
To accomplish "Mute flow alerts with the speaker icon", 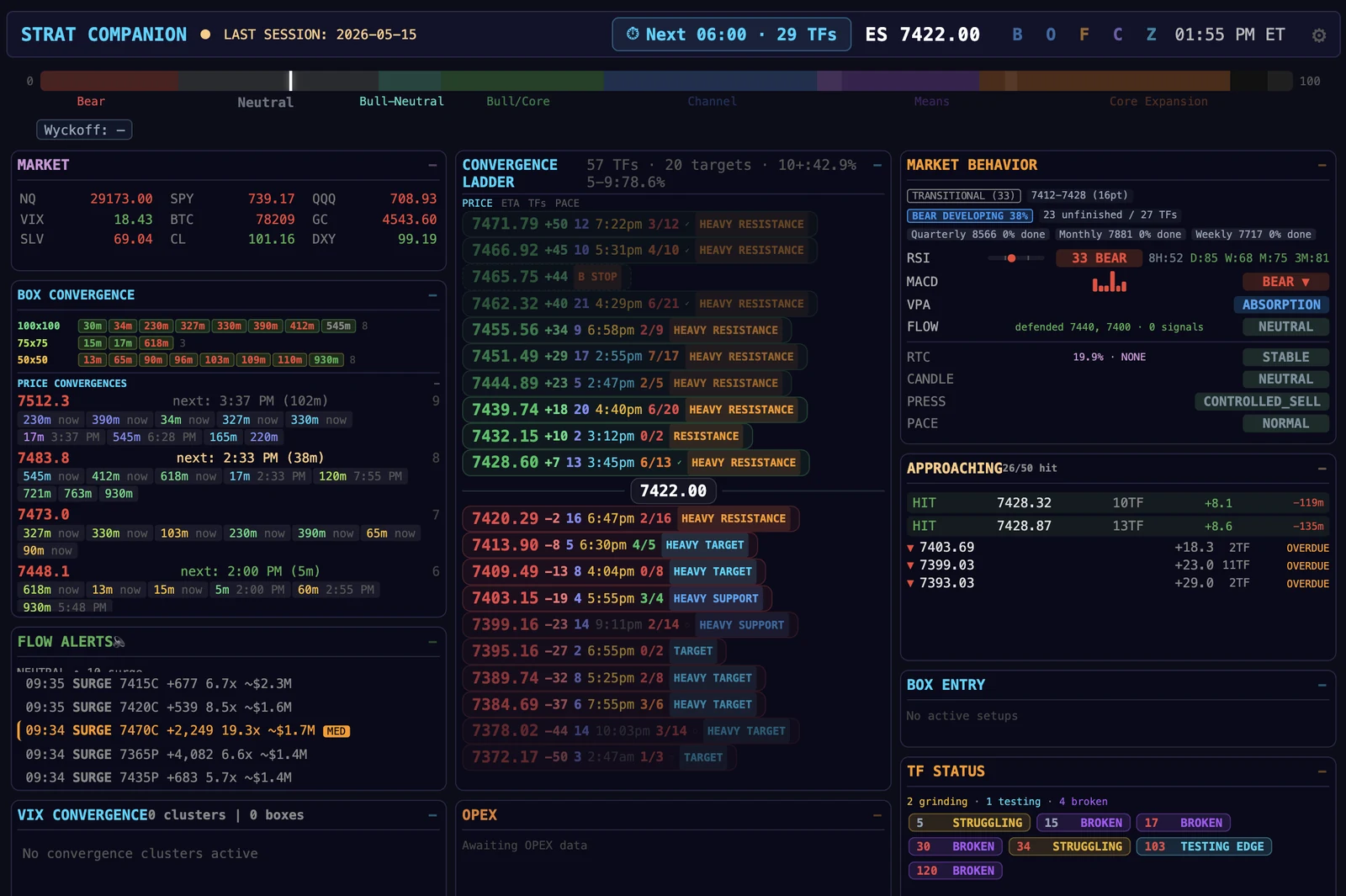I will 119,642.
